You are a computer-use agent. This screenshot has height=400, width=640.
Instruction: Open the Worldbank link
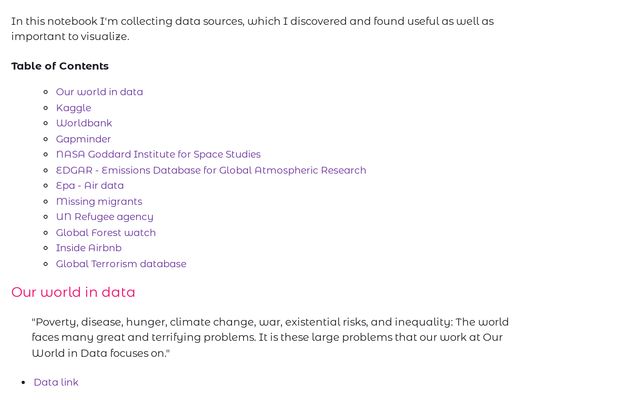tap(84, 123)
